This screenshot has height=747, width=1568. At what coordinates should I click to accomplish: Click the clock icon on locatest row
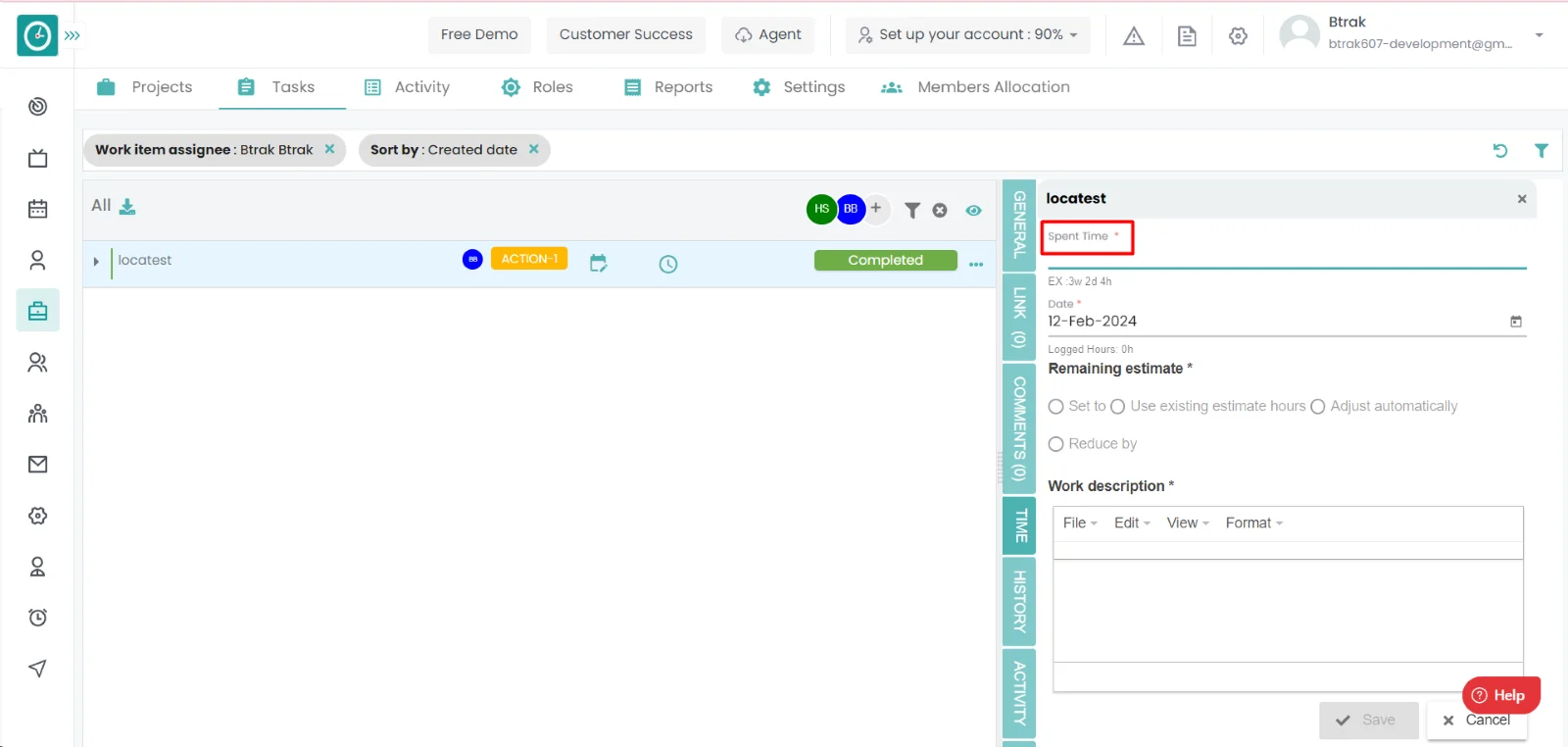(x=668, y=264)
